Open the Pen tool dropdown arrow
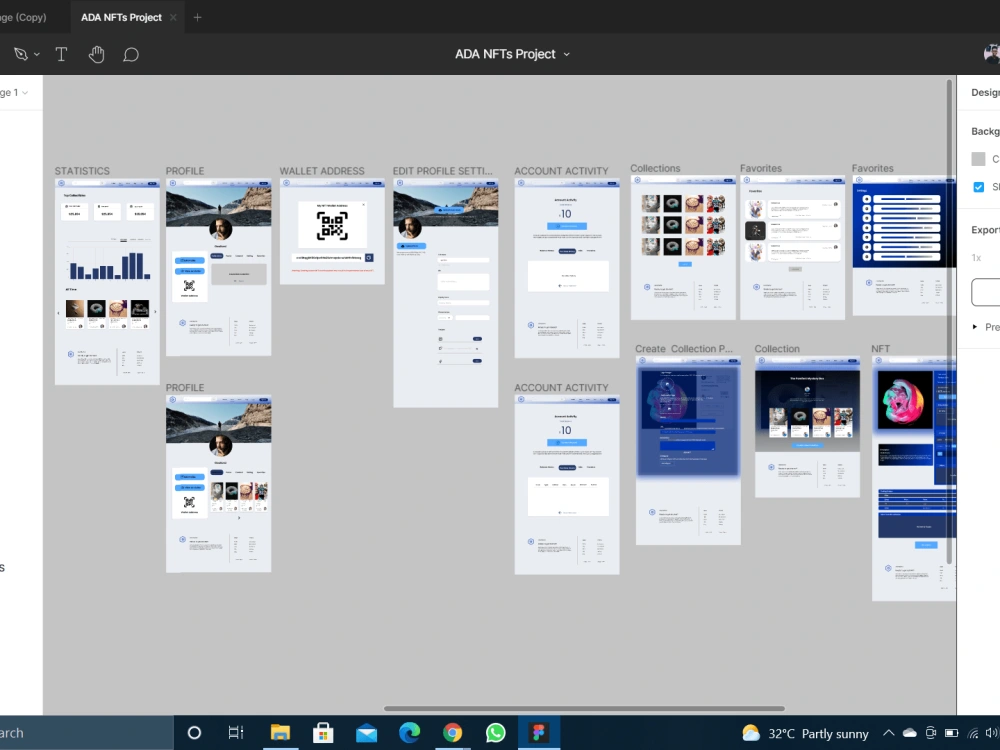The width and height of the screenshot is (1000, 750). (37, 55)
